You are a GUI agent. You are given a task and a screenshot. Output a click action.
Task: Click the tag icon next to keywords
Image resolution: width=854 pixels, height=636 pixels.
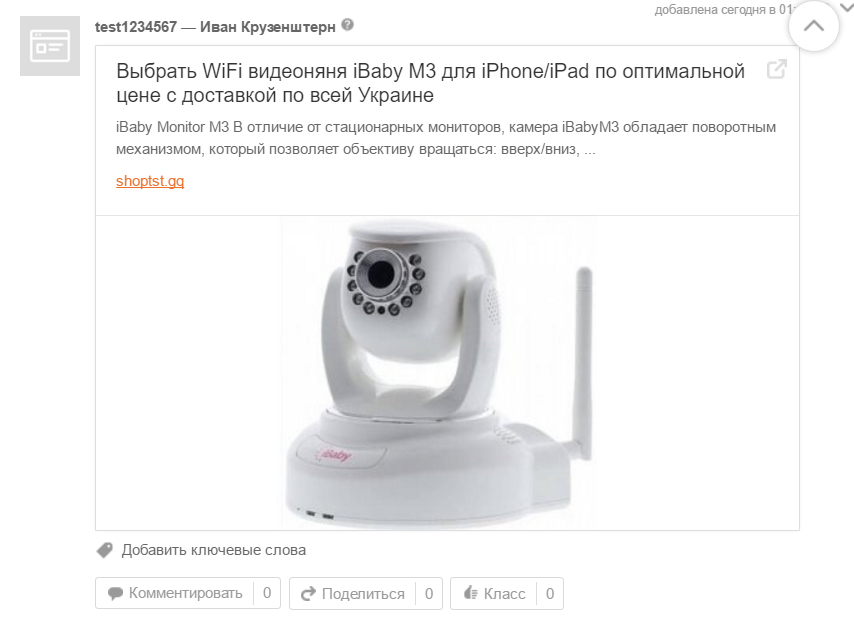point(105,550)
